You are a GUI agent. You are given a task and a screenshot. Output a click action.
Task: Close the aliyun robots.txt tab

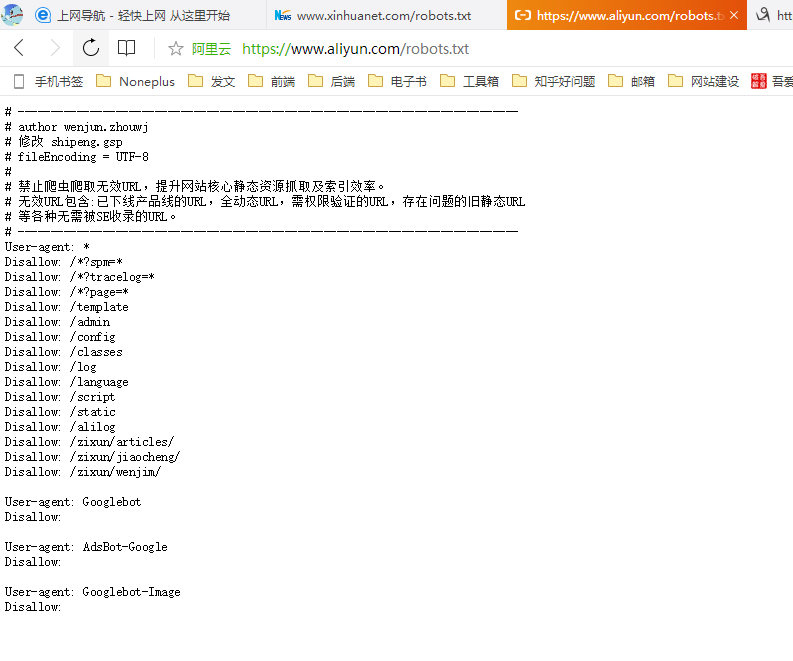[734, 15]
